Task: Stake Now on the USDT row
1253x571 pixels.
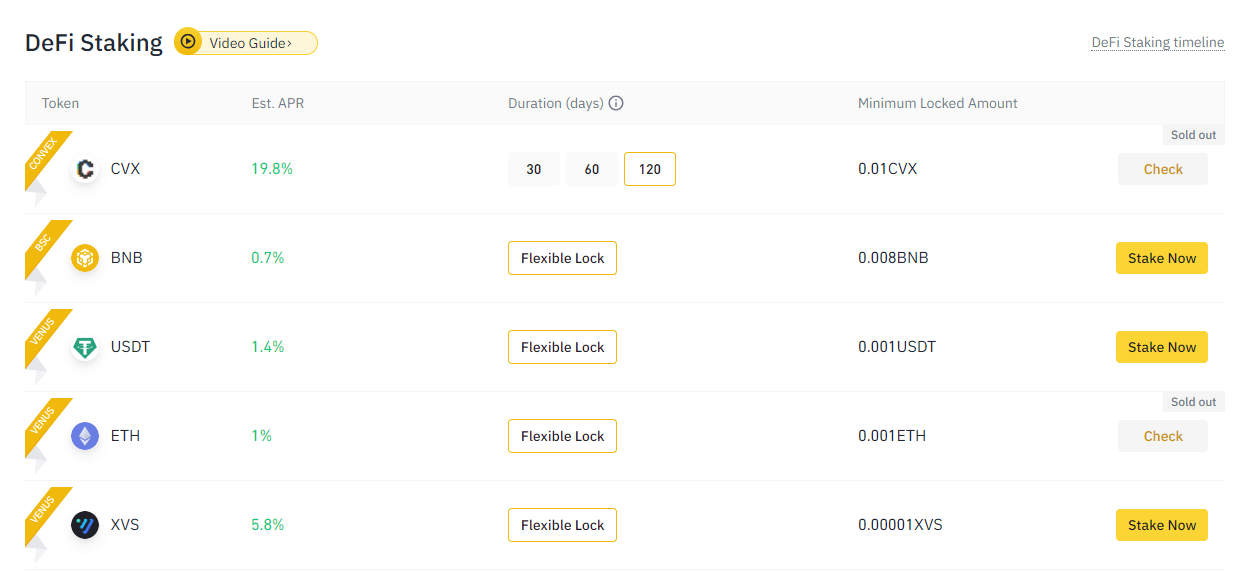Action: [x=1162, y=347]
